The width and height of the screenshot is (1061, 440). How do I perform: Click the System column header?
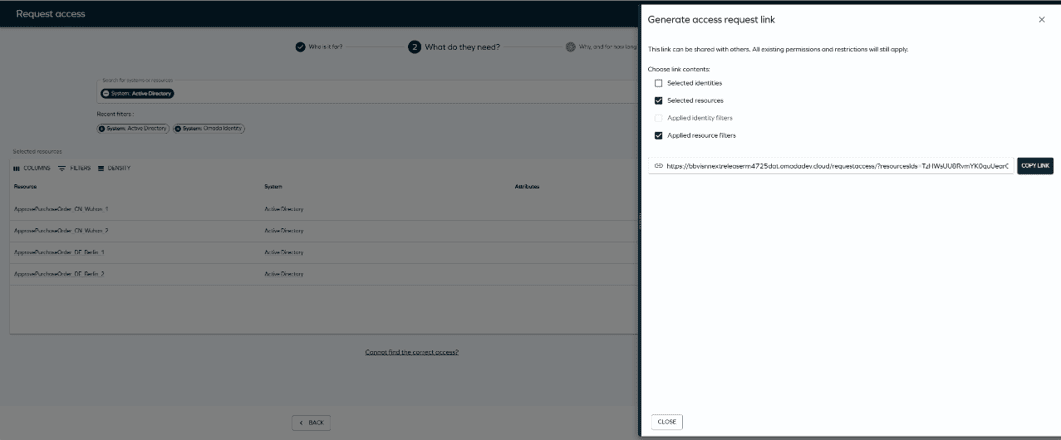tap(273, 186)
